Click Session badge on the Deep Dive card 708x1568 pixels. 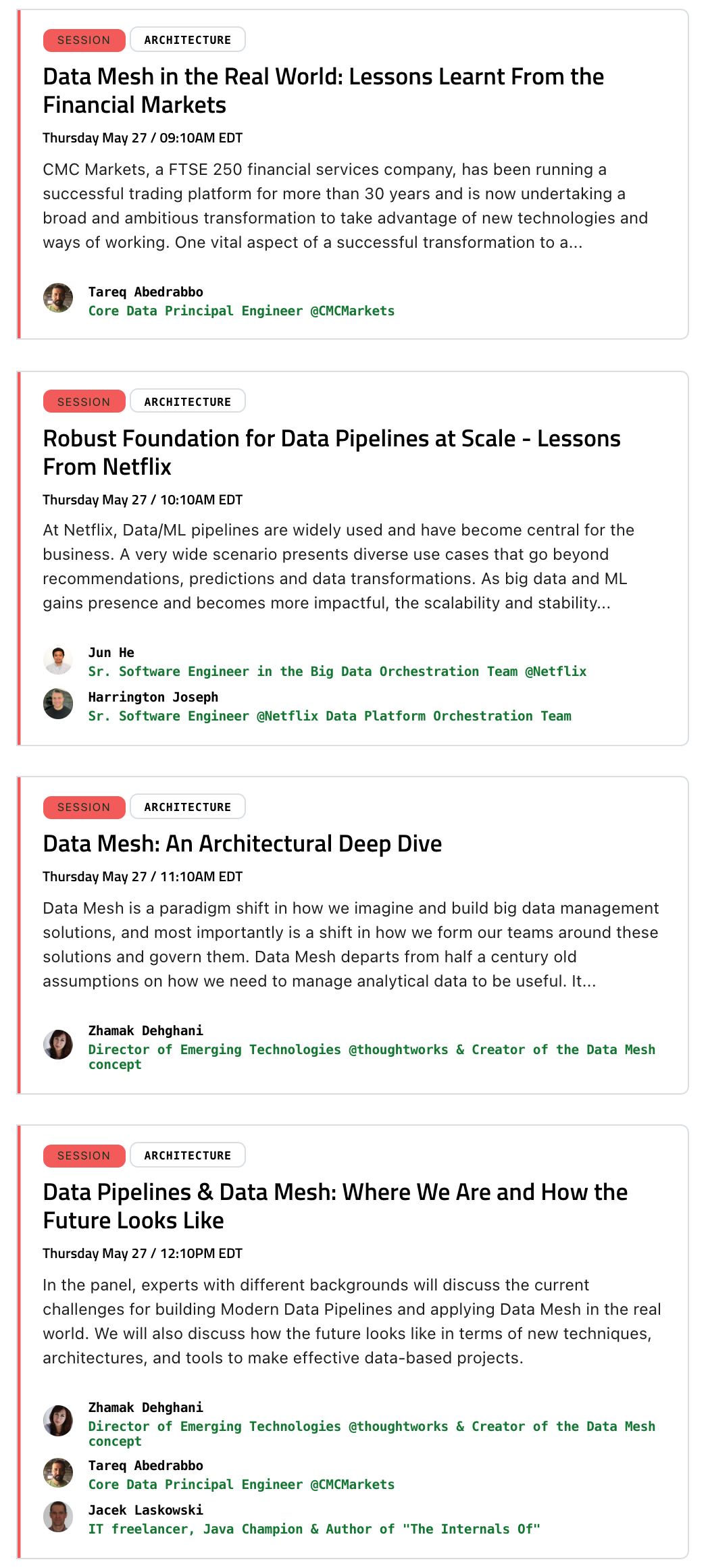coord(84,807)
